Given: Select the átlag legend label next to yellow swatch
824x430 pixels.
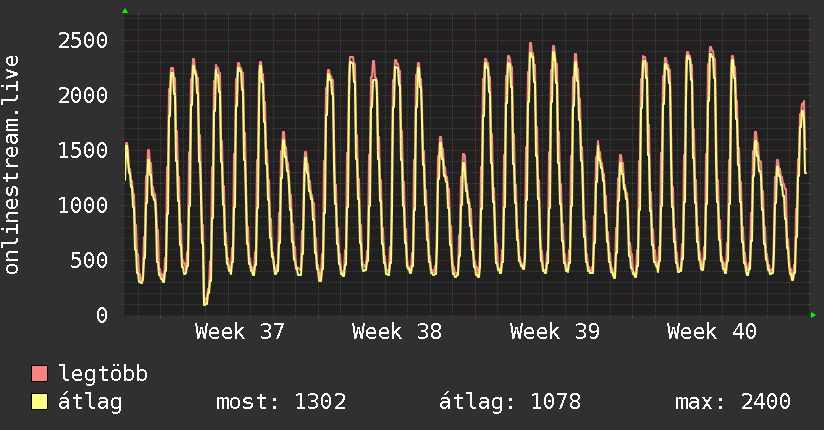Looking at the screenshot, I should click(90, 402).
